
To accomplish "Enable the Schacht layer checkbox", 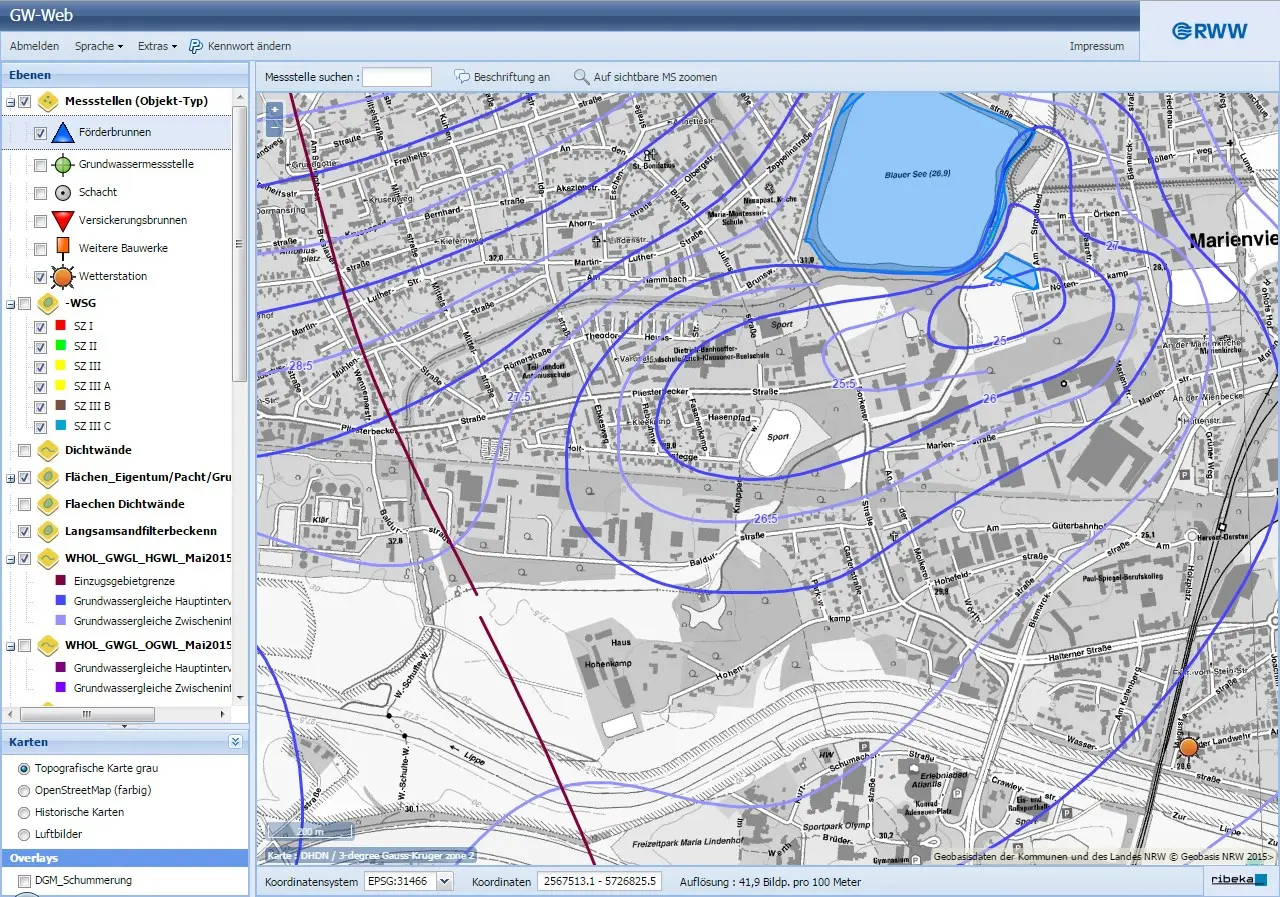I will pyautogui.click(x=40, y=193).
